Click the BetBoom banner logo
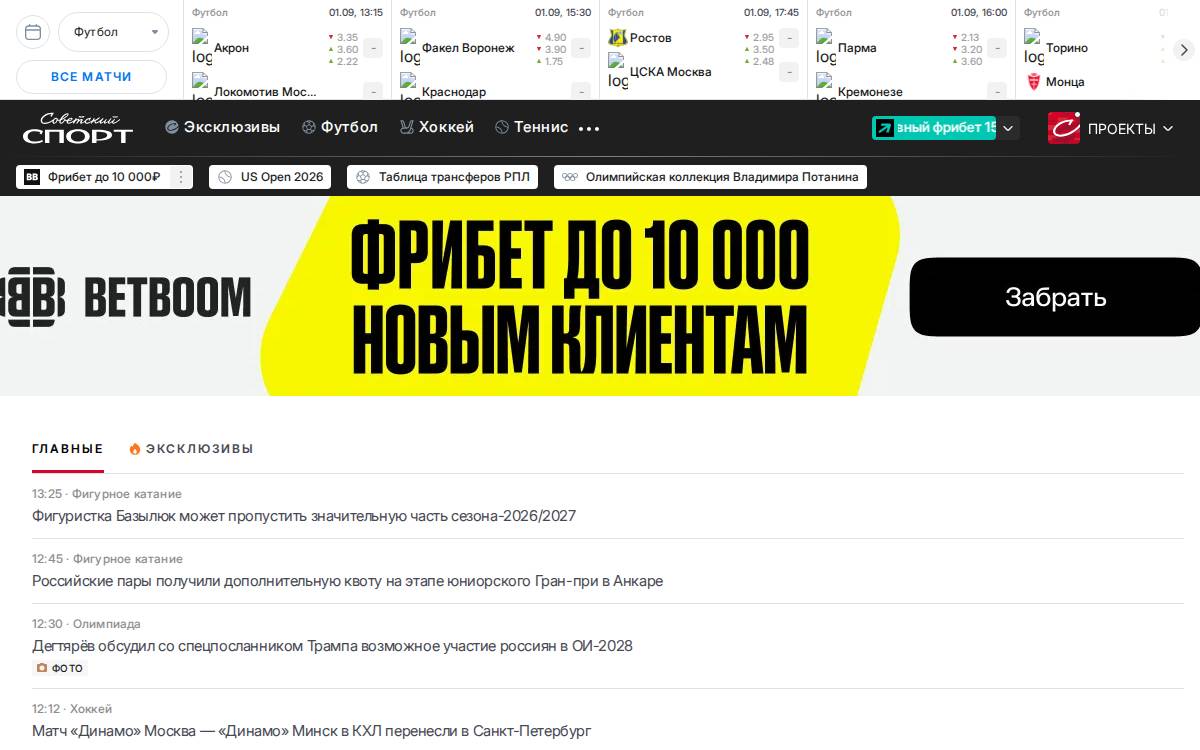 pos(126,297)
